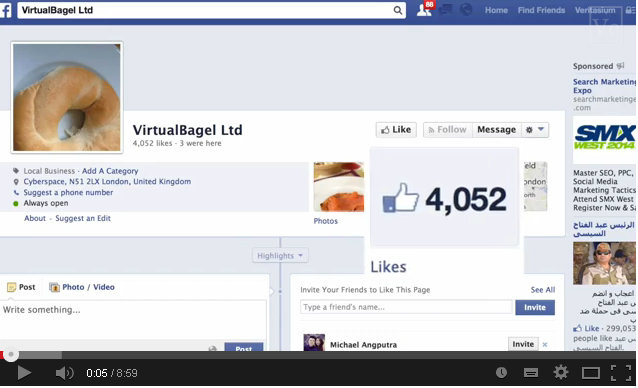Click the search magnifier icon
The image size is (638, 388).
tap(398, 10)
